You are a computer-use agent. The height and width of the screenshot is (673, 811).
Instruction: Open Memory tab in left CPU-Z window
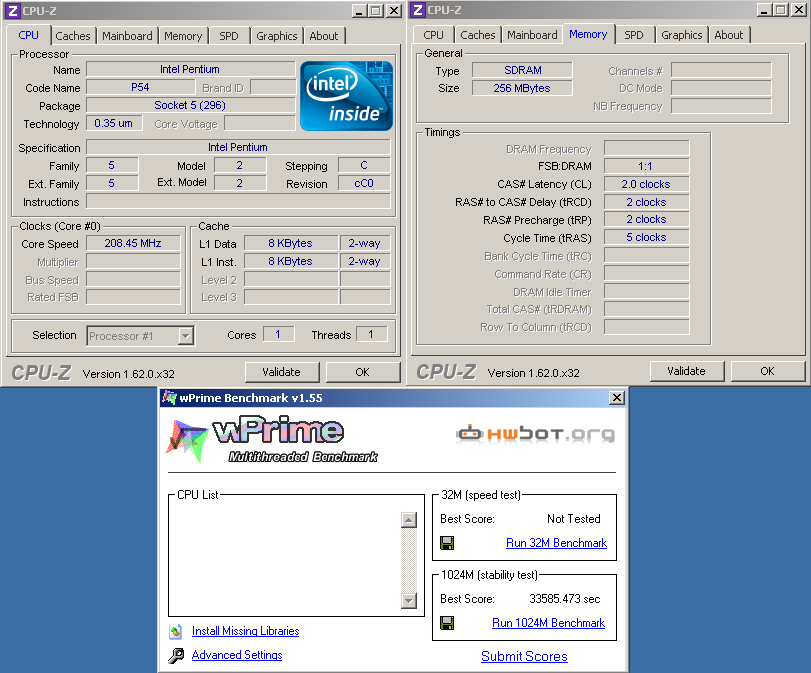183,36
